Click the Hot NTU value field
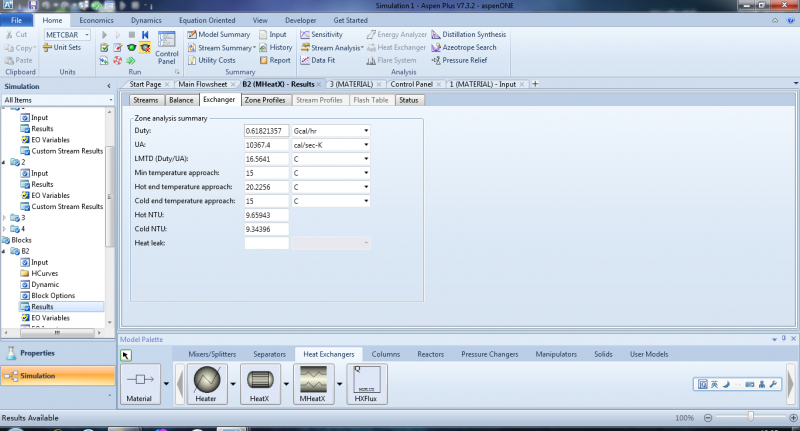 click(x=265, y=215)
